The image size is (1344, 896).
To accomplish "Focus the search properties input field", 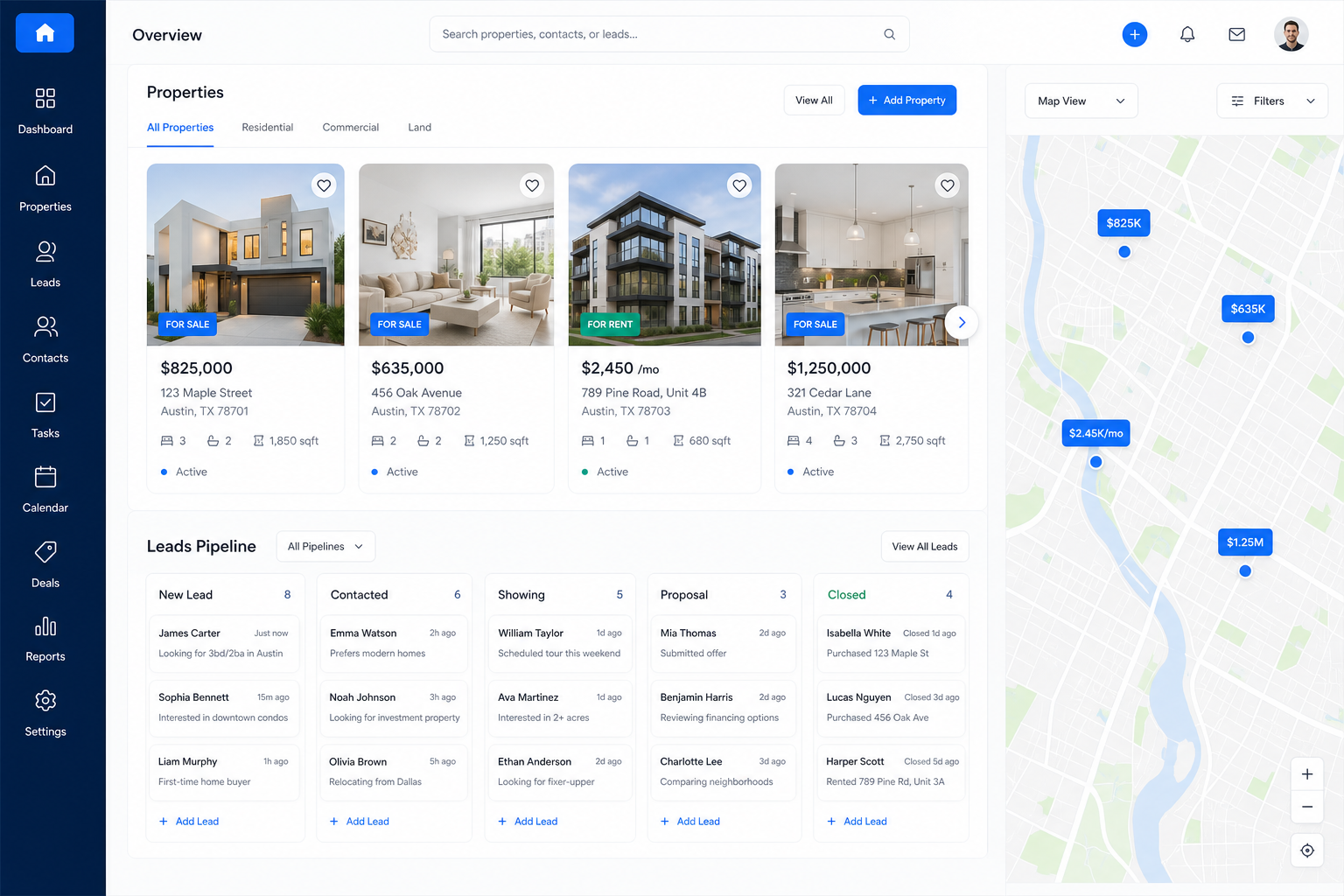I will click(x=669, y=34).
